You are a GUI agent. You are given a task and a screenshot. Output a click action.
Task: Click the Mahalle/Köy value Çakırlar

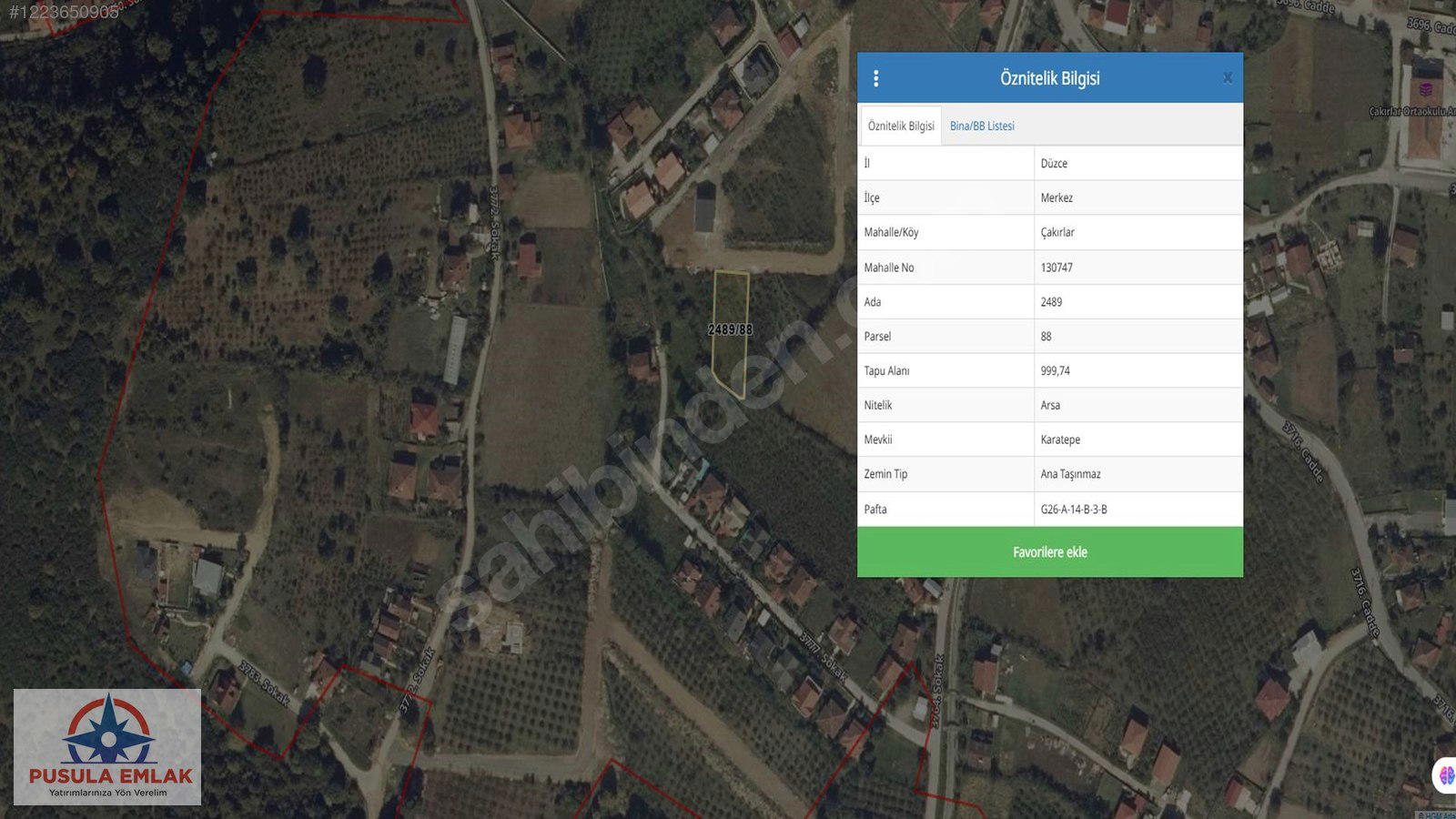[x=1057, y=233]
